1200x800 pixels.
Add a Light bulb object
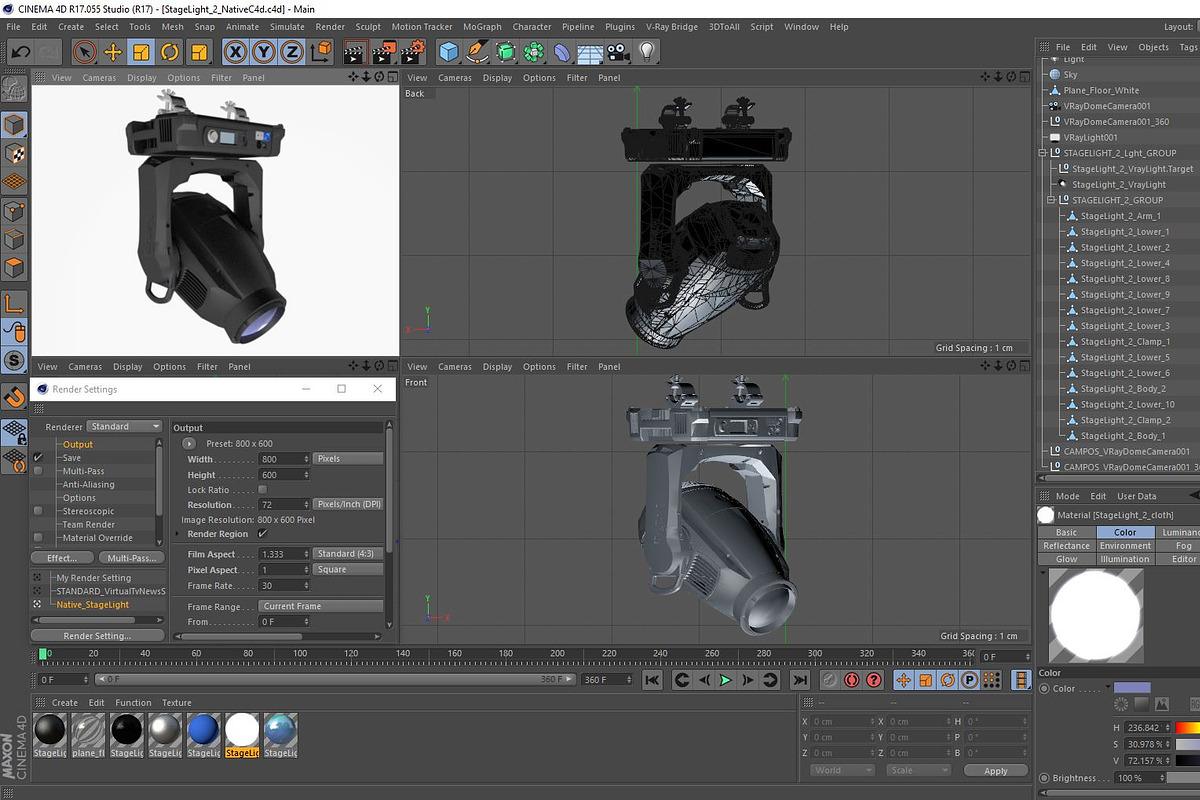click(x=647, y=51)
